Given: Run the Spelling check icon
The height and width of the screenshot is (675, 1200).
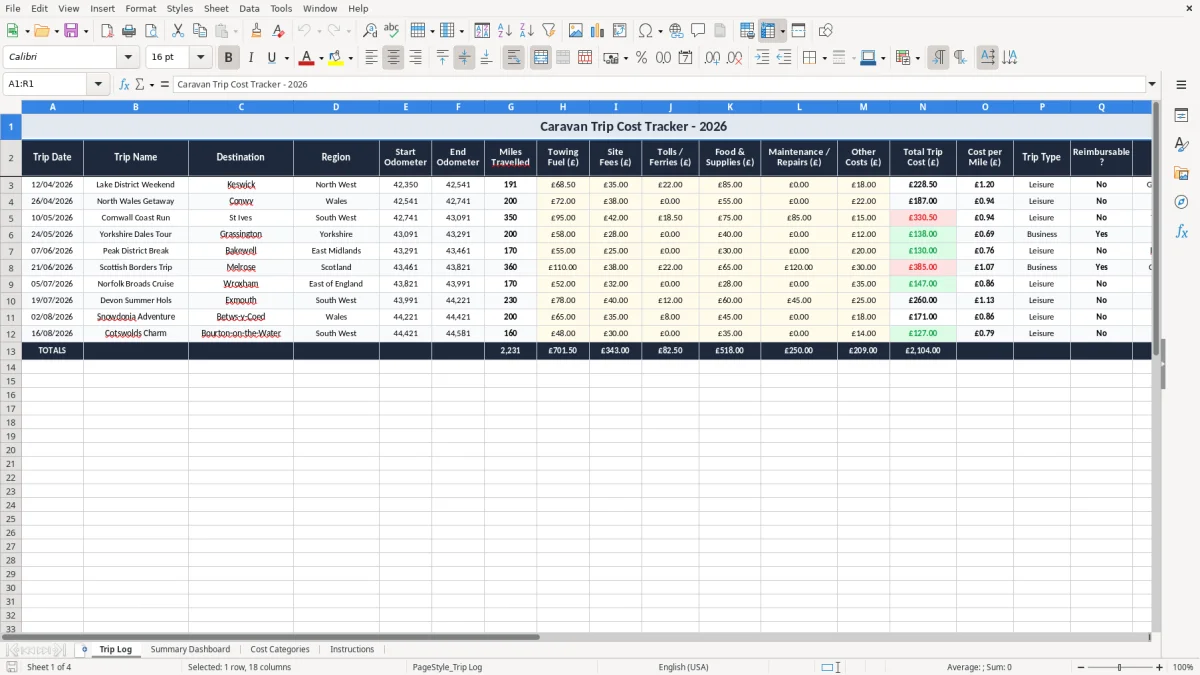Looking at the screenshot, I should 391,31.
